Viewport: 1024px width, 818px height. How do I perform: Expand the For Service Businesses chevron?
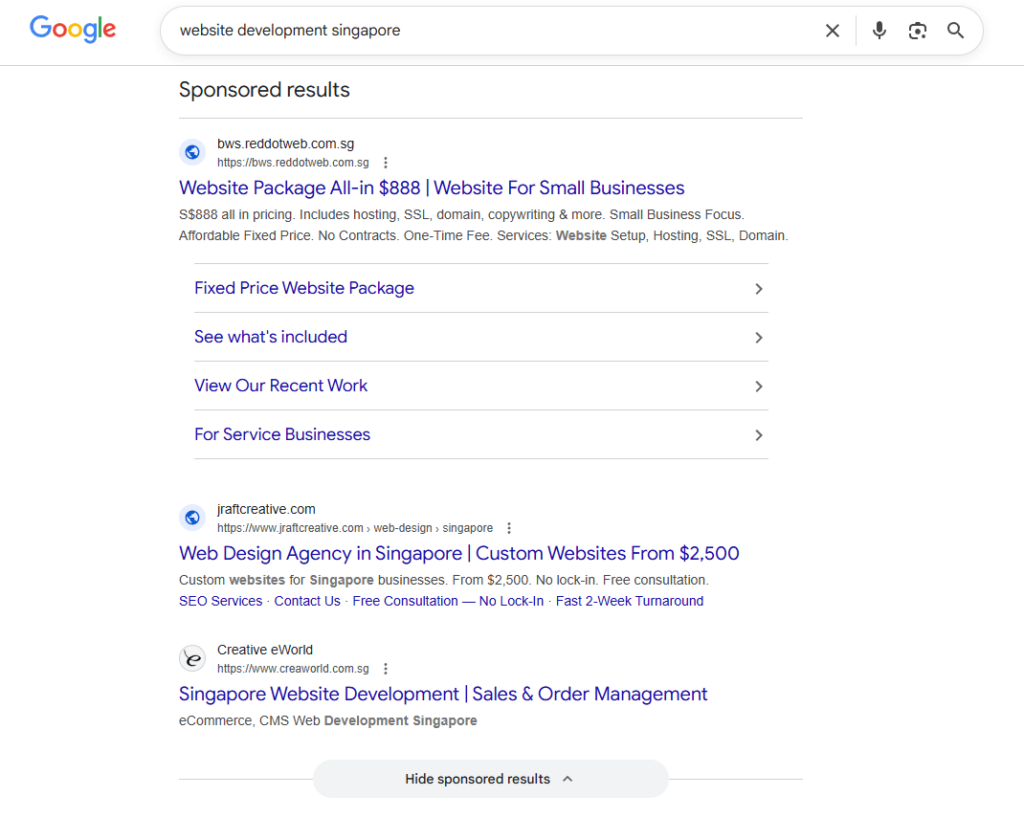(758, 435)
